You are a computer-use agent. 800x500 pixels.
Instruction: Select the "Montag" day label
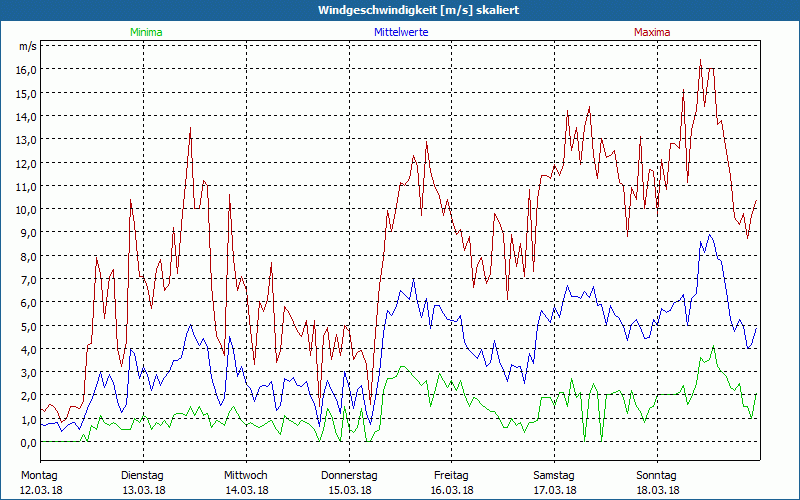39,475
